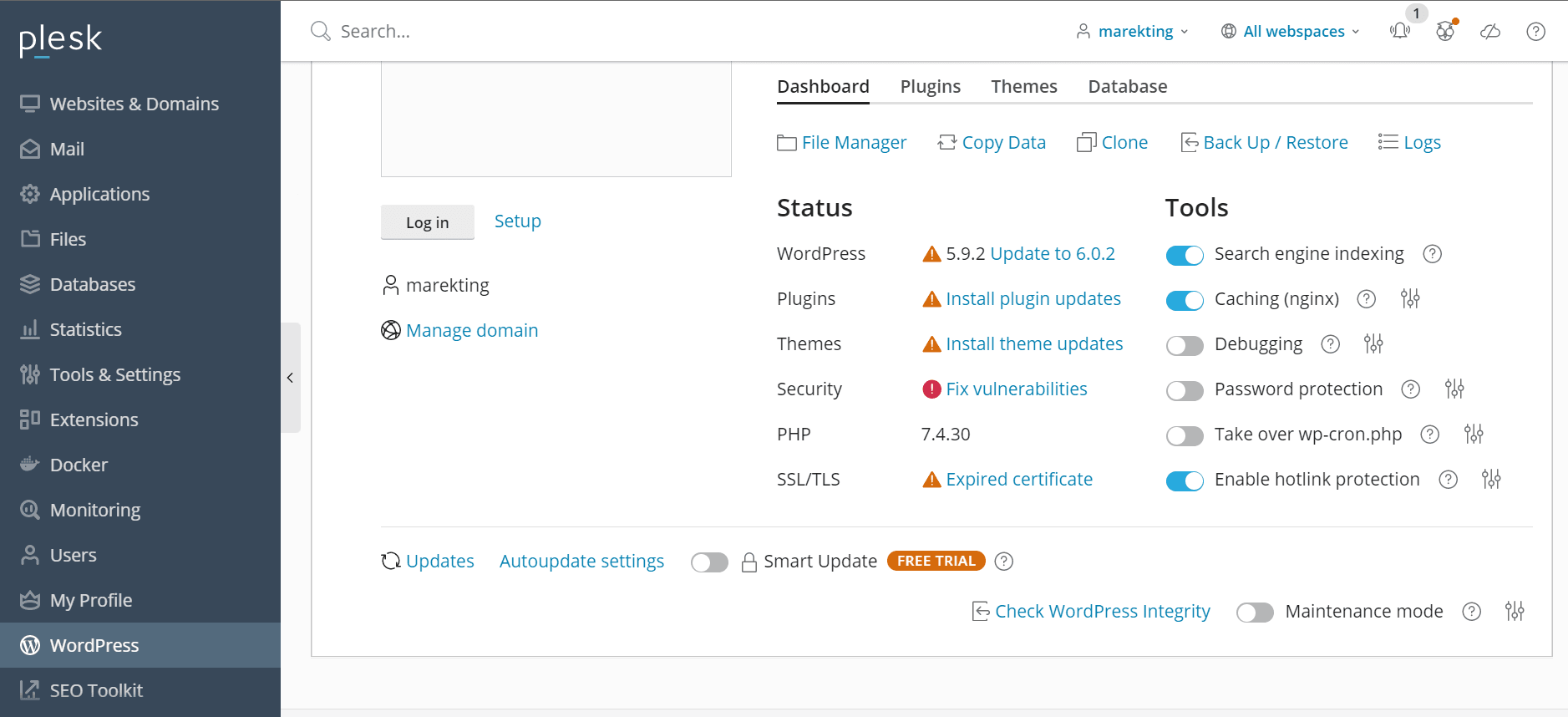Viewport: 1568px width, 717px height.
Task: Open notifications bell icon in header
Action: click(1399, 32)
